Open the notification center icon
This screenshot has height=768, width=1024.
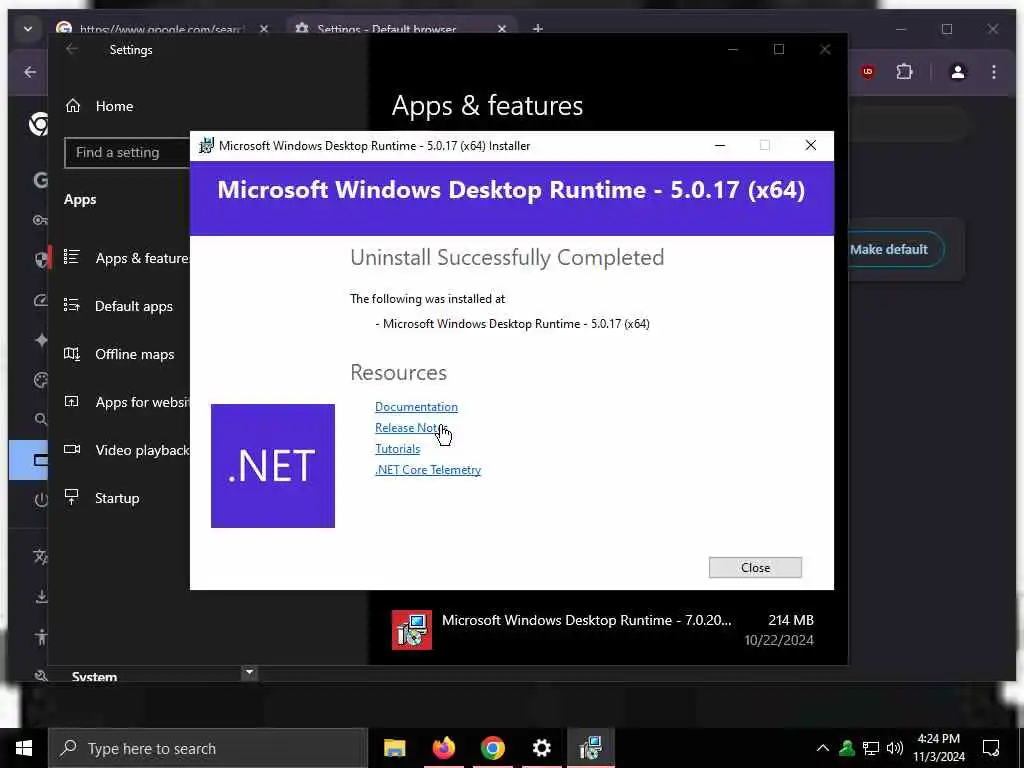click(x=991, y=748)
